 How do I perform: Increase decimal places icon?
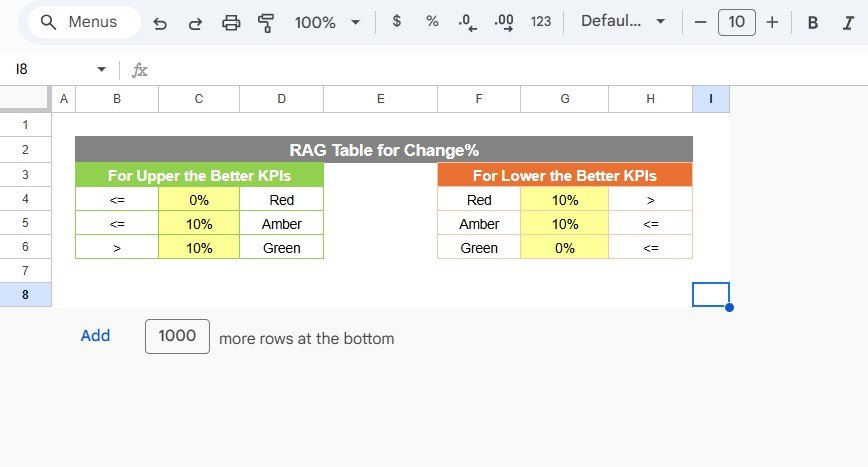pyautogui.click(x=504, y=22)
